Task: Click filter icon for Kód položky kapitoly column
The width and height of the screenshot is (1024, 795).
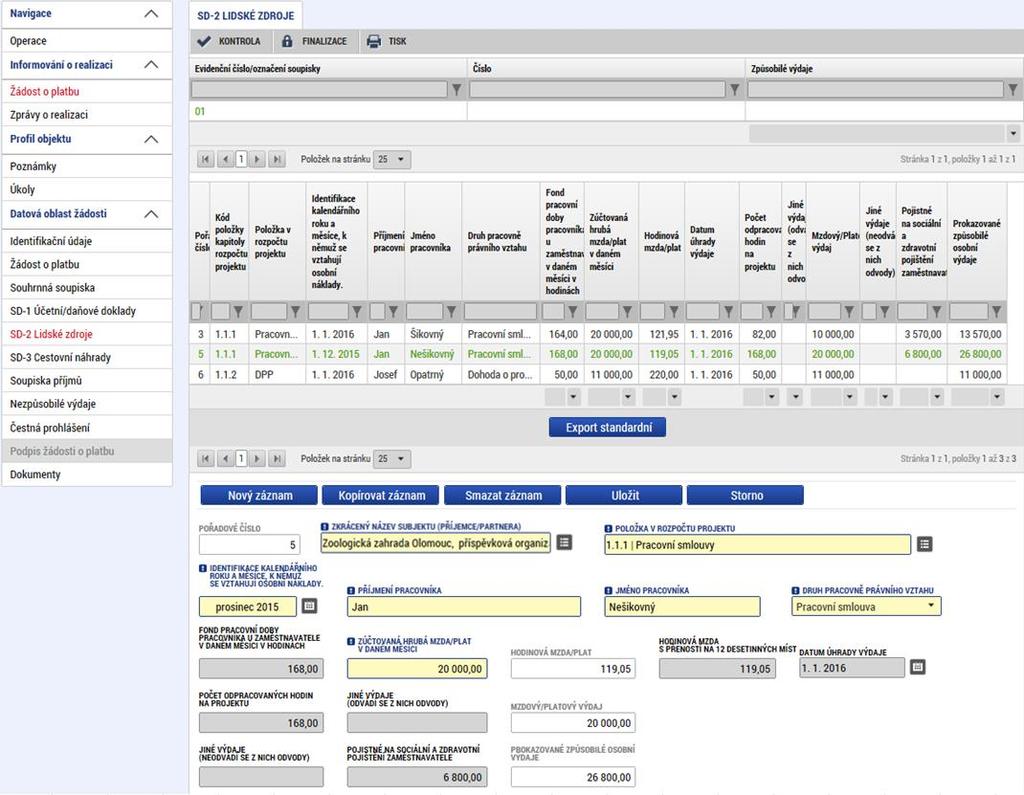Action: tap(238, 312)
